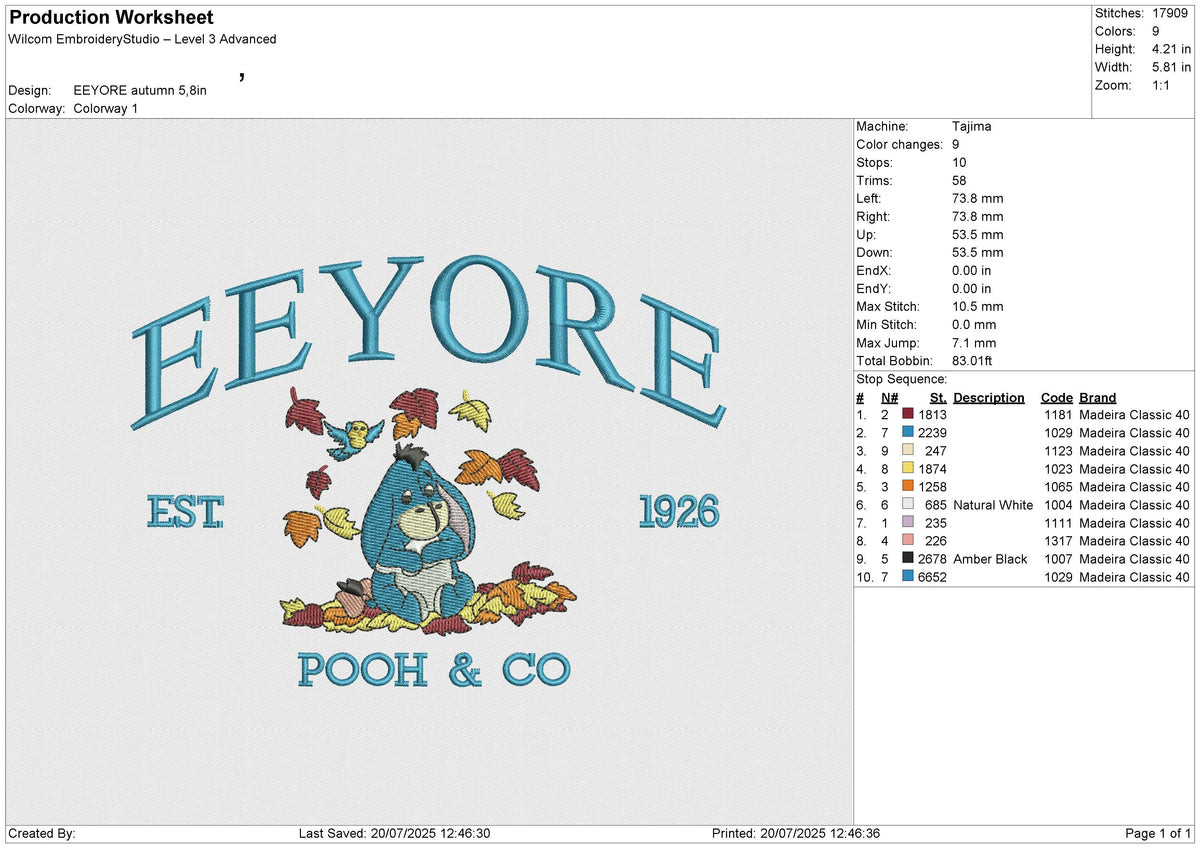Click the Amber Black swatch for stop 9
1200x848 pixels.
tap(908, 559)
